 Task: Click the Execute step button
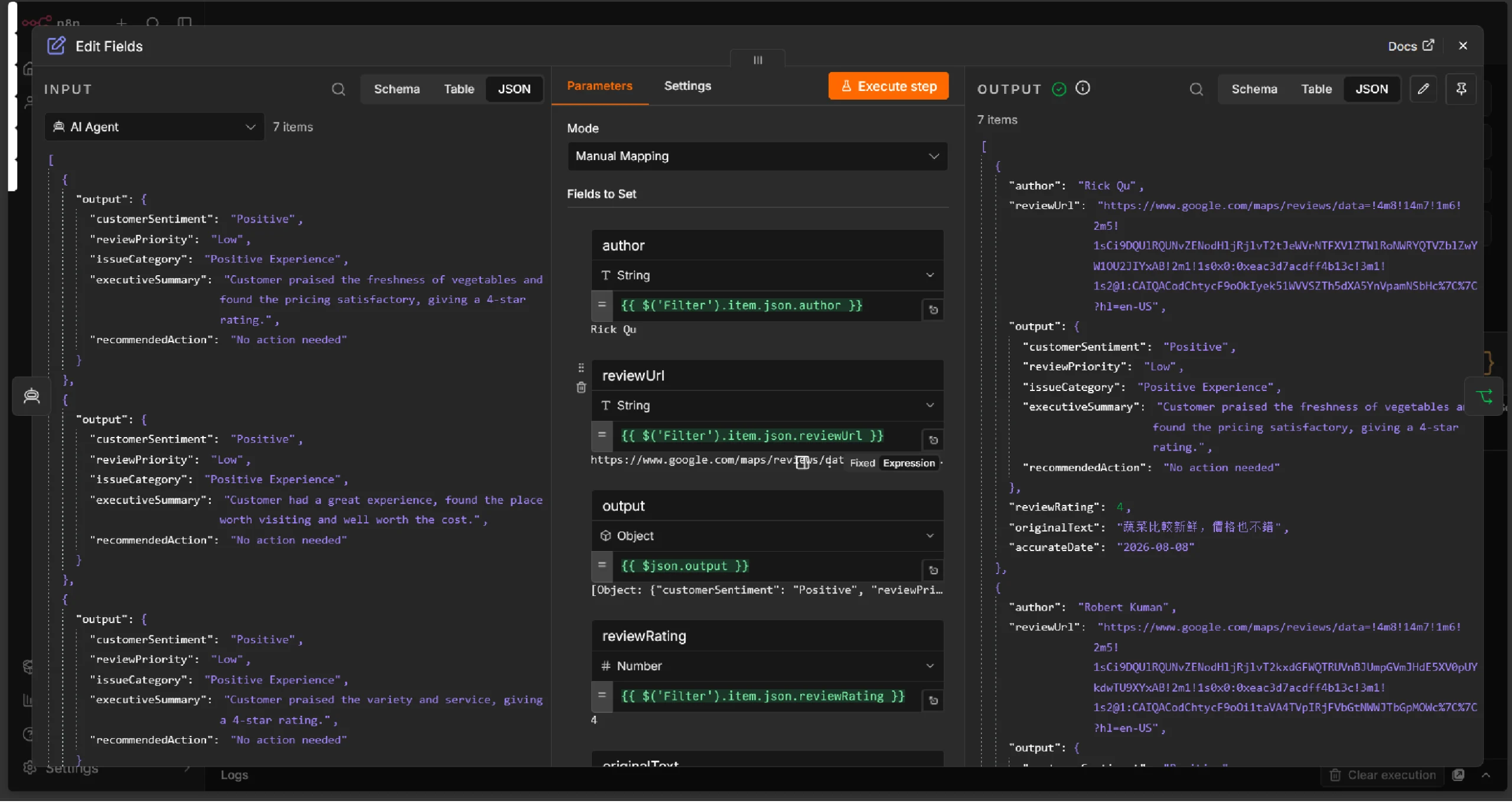coord(888,86)
